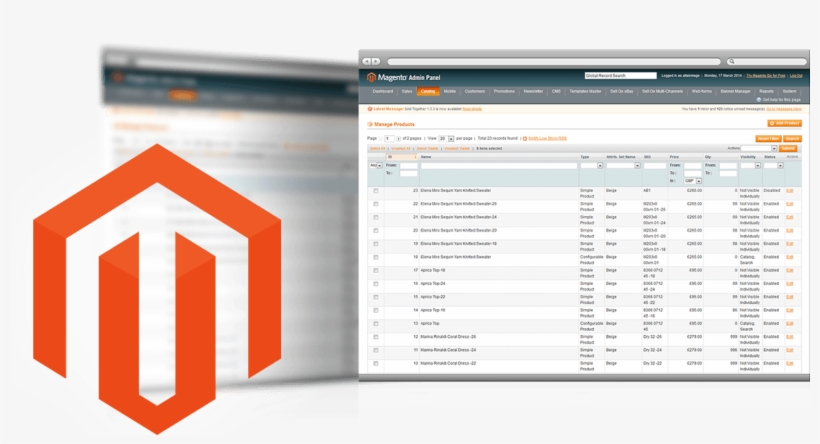This screenshot has height=444, width=820.
Task: Open the GBP currency dropdown
Action: tap(693, 181)
